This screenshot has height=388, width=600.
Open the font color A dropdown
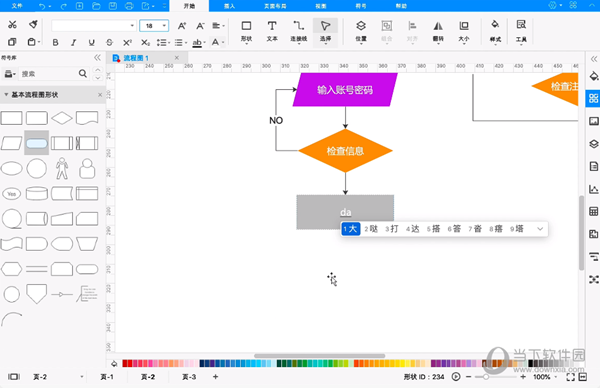(x=217, y=42)
